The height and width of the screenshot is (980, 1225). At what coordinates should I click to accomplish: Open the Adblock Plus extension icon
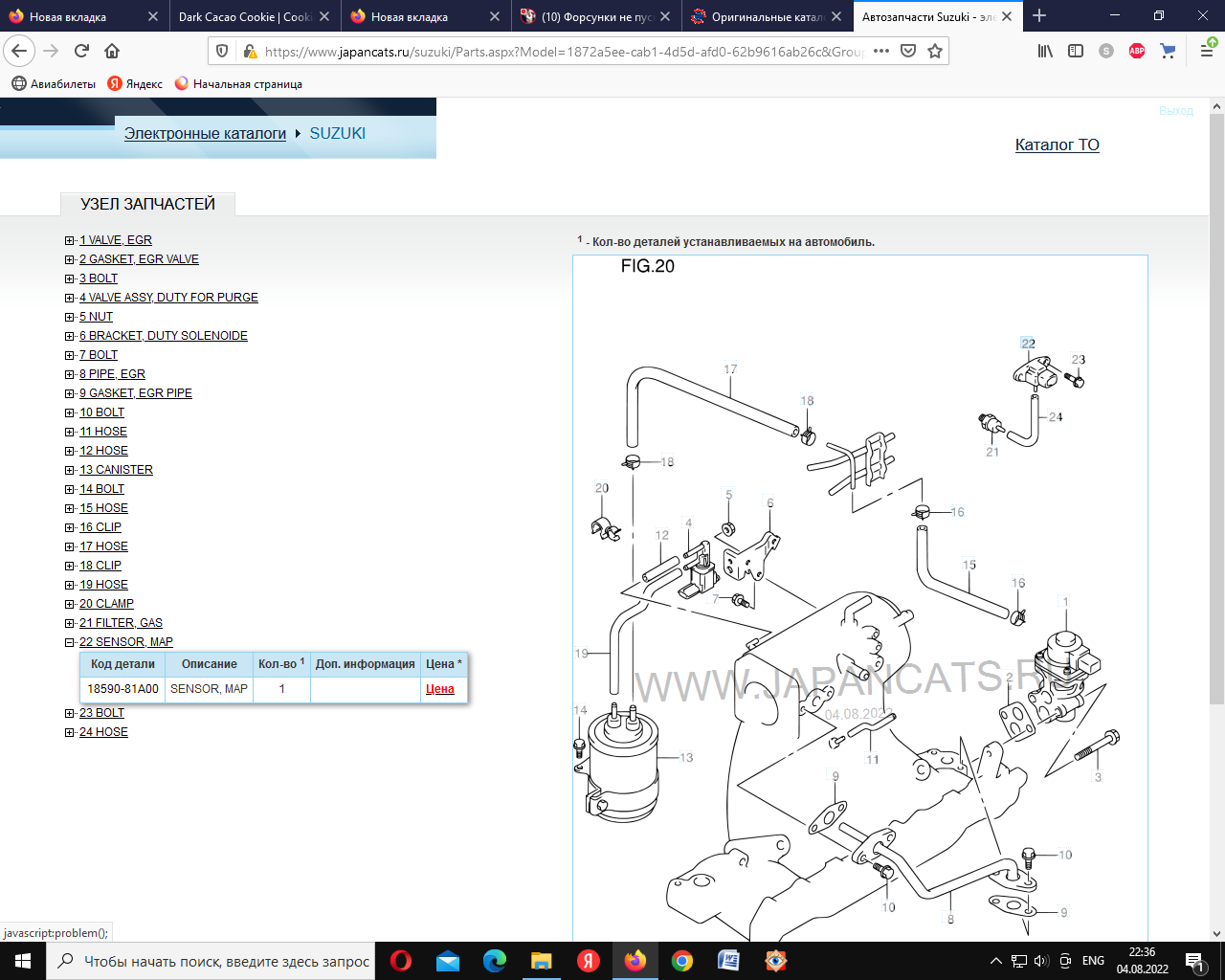coord(1137,51)
